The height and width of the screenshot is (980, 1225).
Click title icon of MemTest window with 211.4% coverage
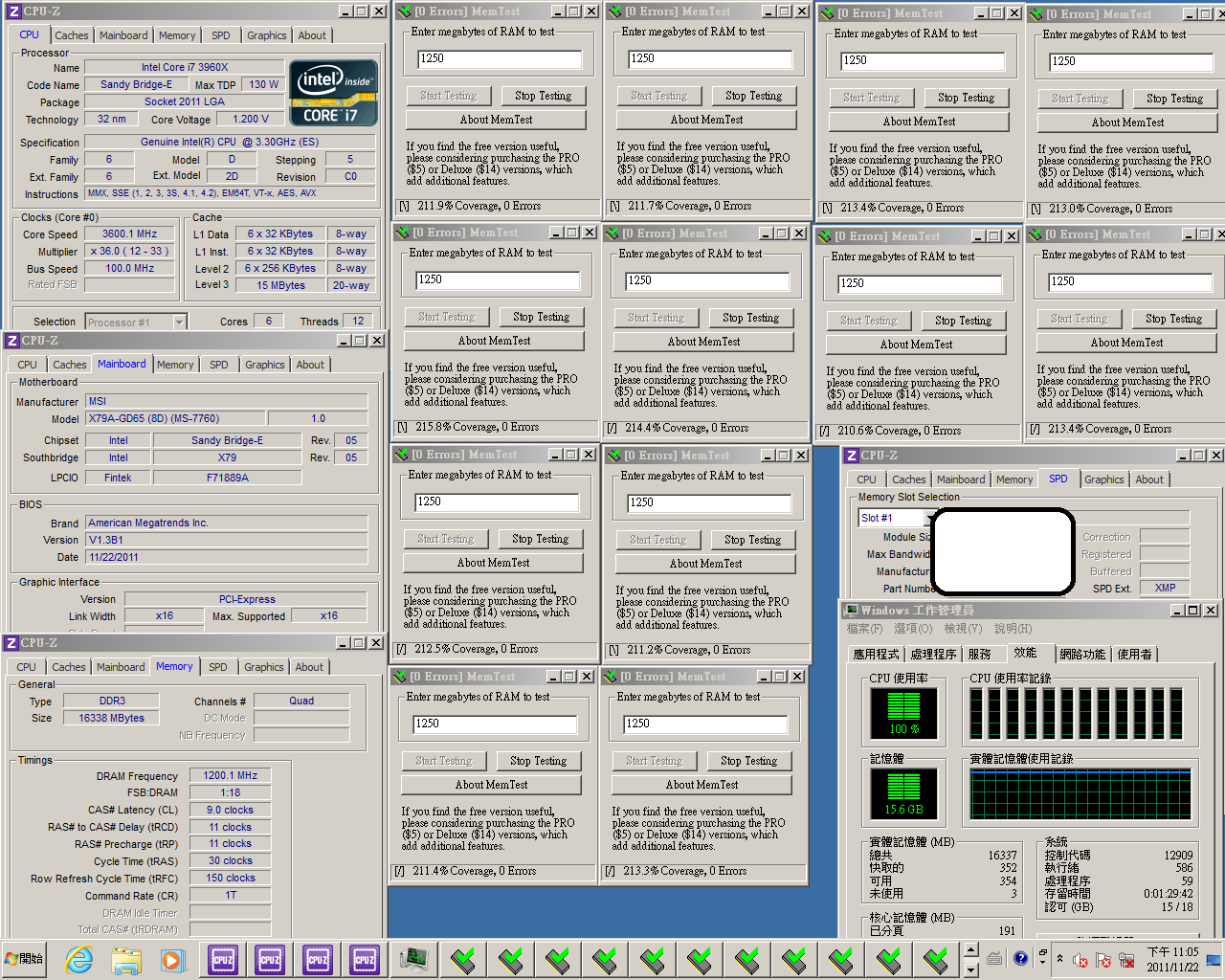point(400,677)
